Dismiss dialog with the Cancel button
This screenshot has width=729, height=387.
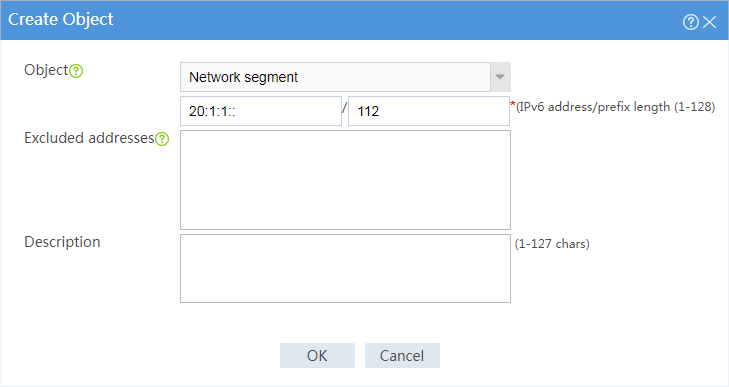click(402, 356)
